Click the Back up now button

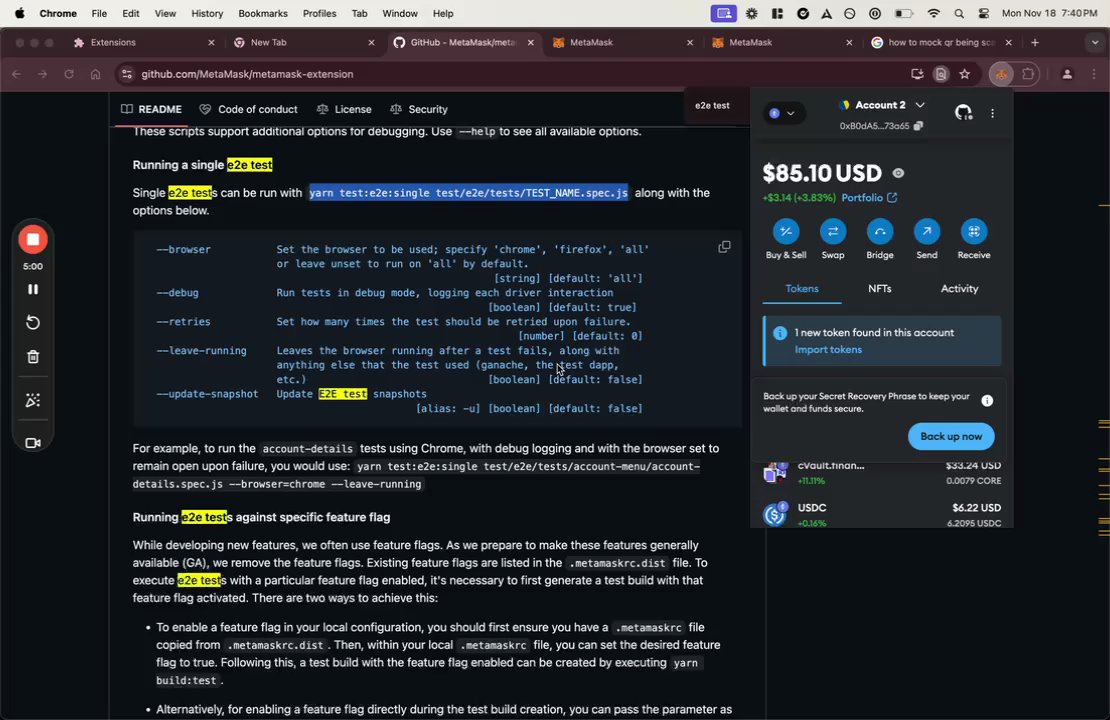point(951,437)
